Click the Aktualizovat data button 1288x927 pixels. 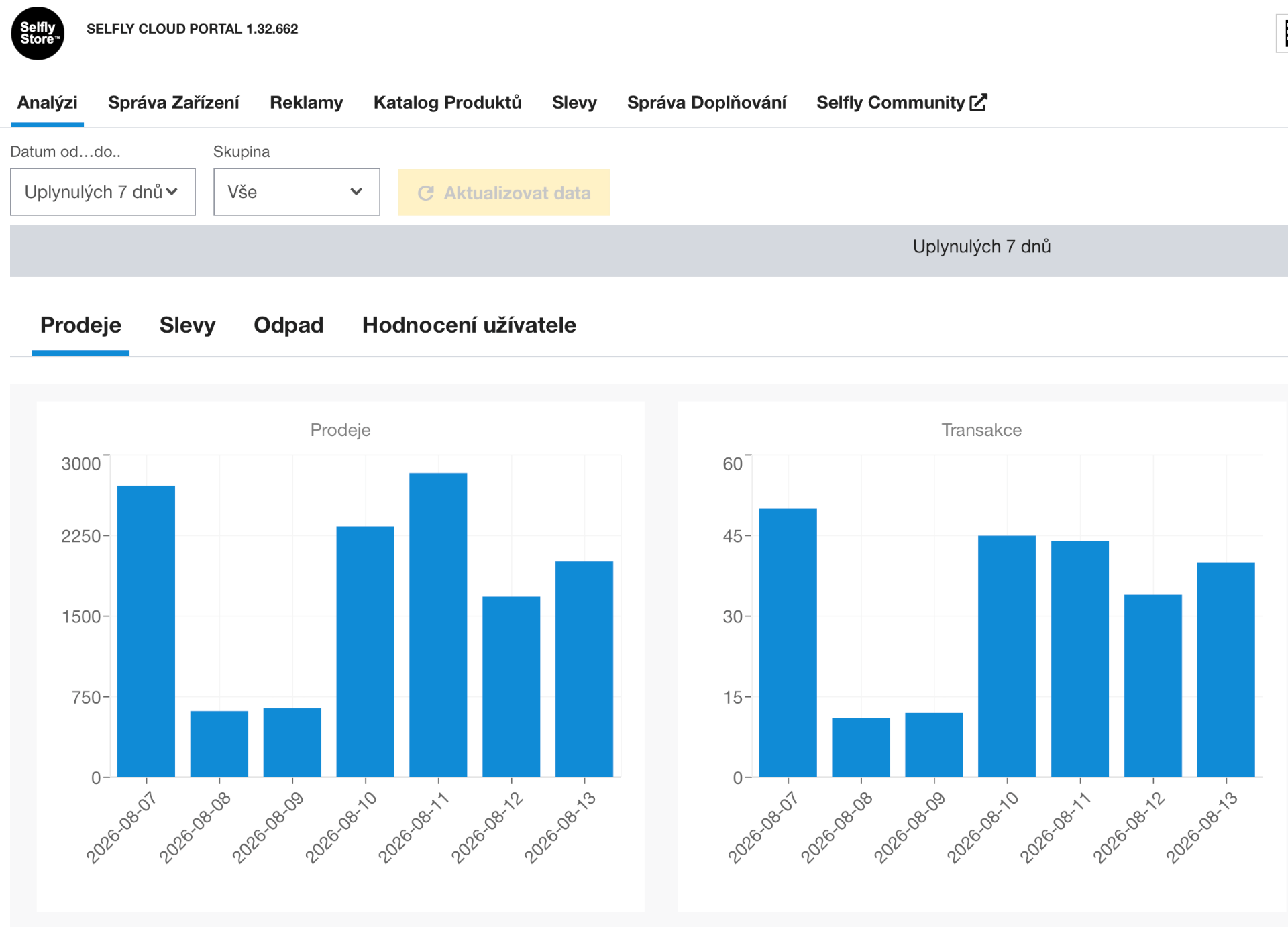point(504,193)
